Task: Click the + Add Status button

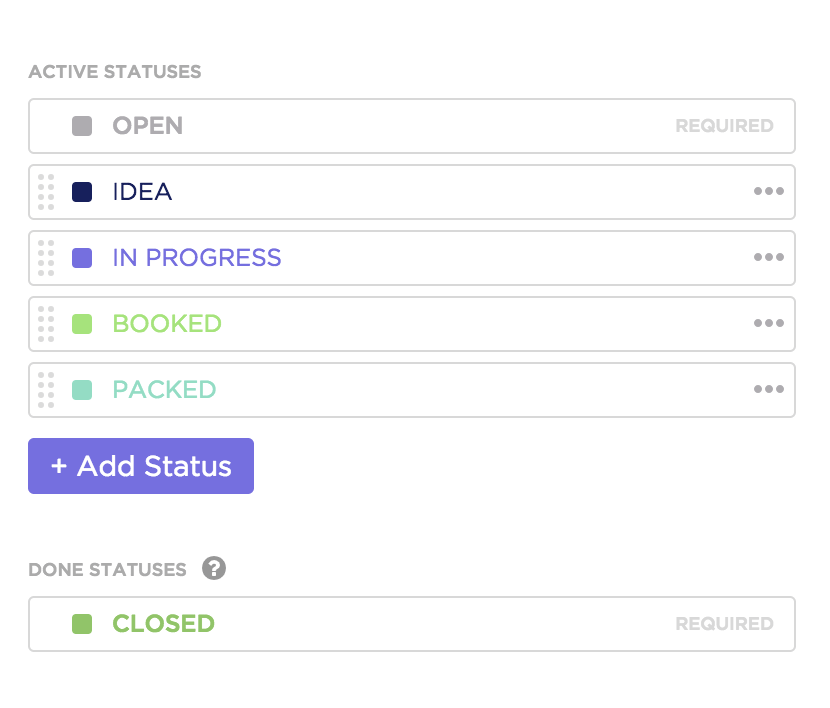Action: tap(141, 466)
